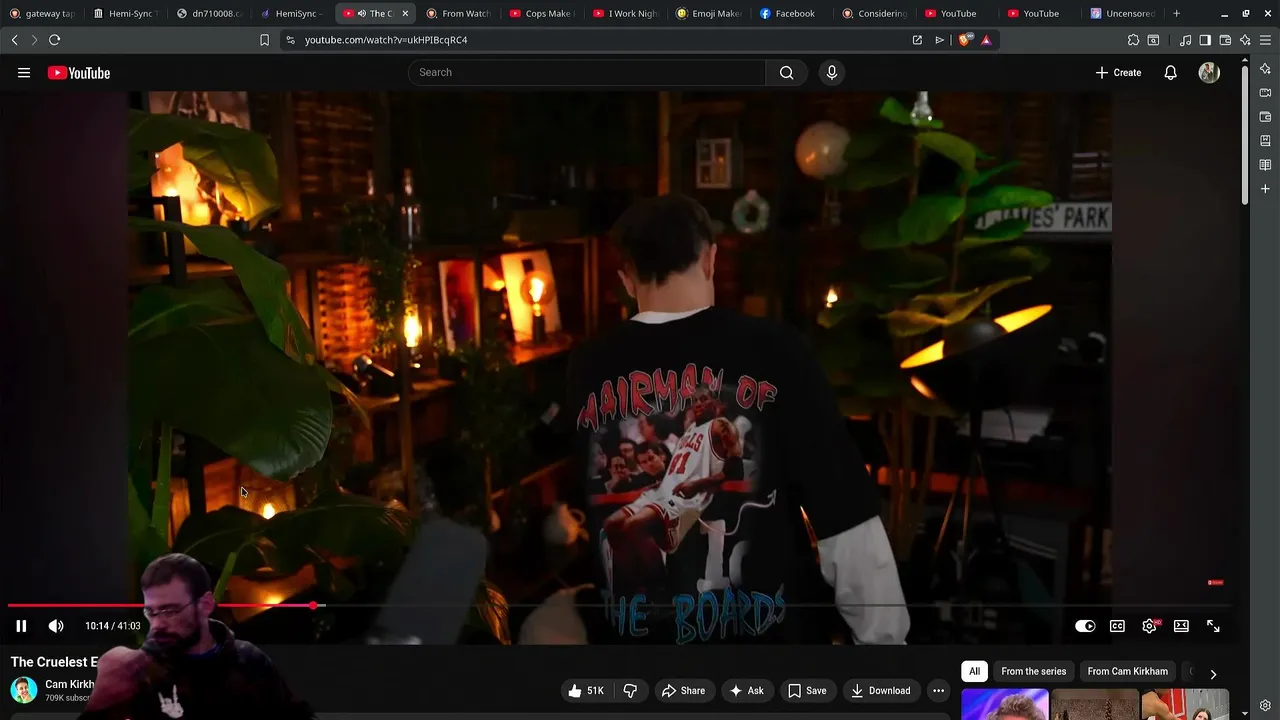This screenshot has width=1280, height=720.
Task: Save the video to a playlist
Action: click(x=807, y=691)
